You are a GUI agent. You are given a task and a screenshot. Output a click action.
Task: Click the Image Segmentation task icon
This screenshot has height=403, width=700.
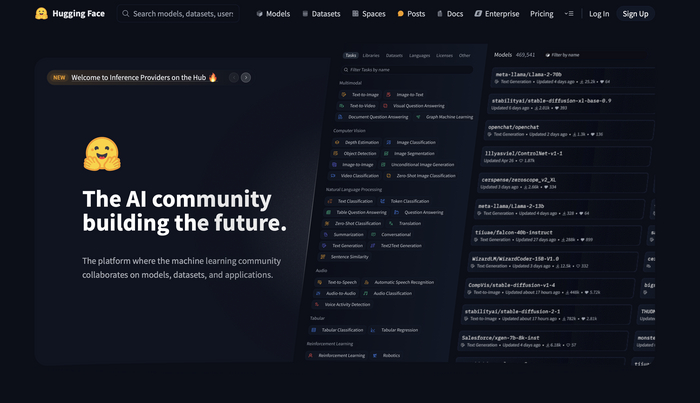point(386,154)
